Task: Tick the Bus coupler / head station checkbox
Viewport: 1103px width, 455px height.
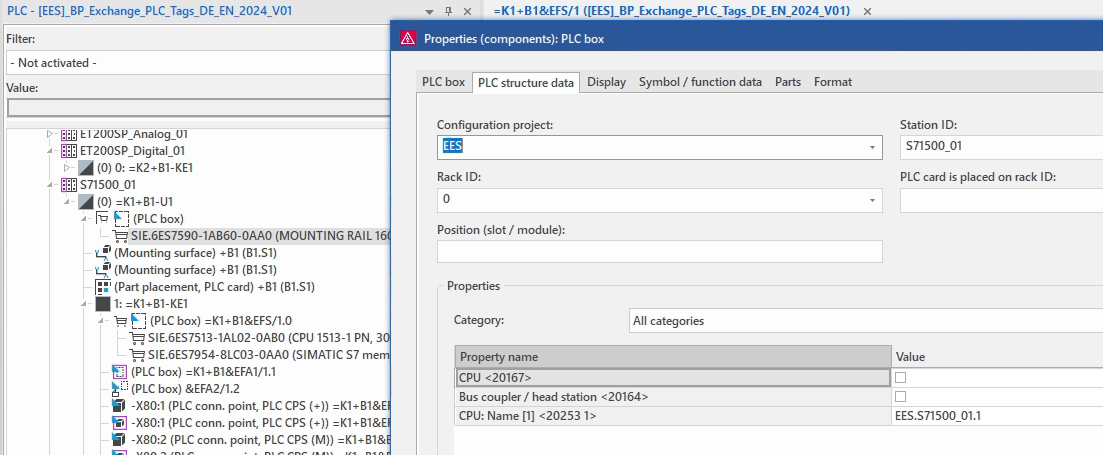Action: coord(901,396)
